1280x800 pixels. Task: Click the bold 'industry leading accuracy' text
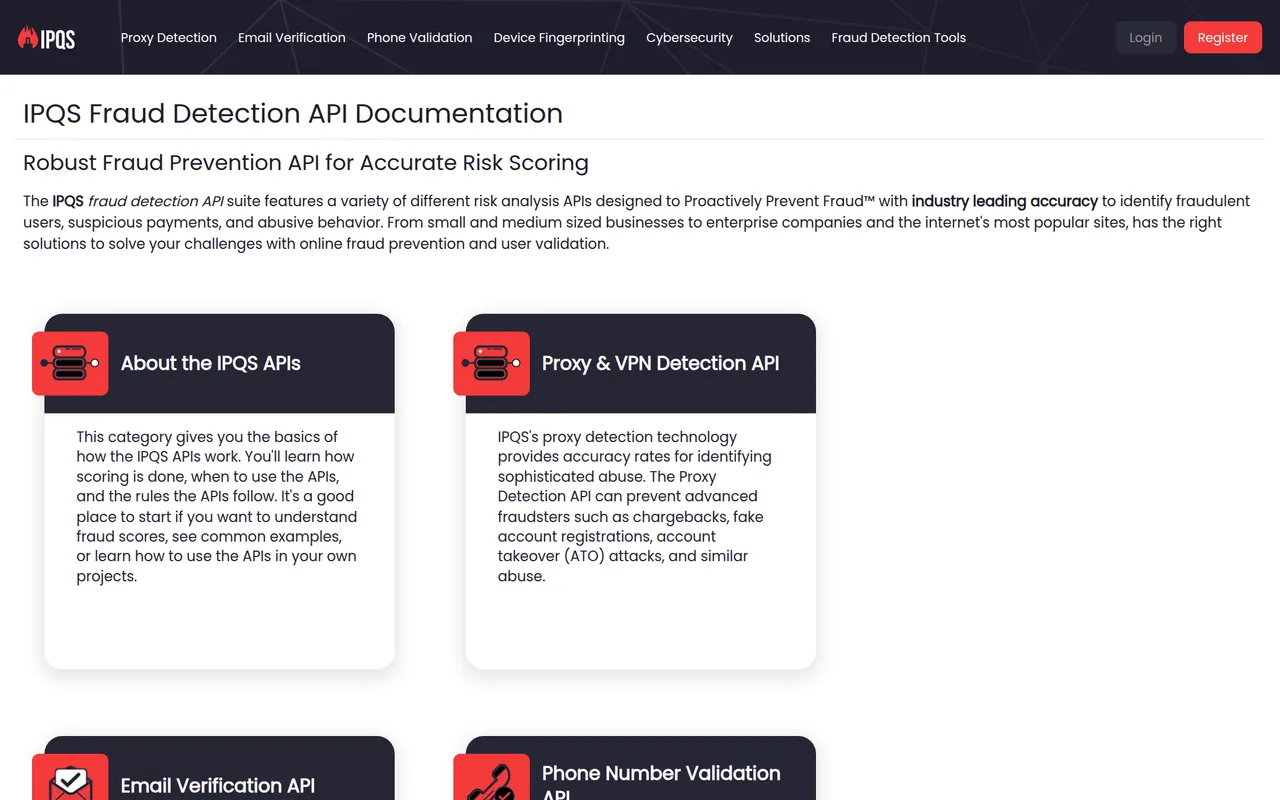[x=1005, y=201]
